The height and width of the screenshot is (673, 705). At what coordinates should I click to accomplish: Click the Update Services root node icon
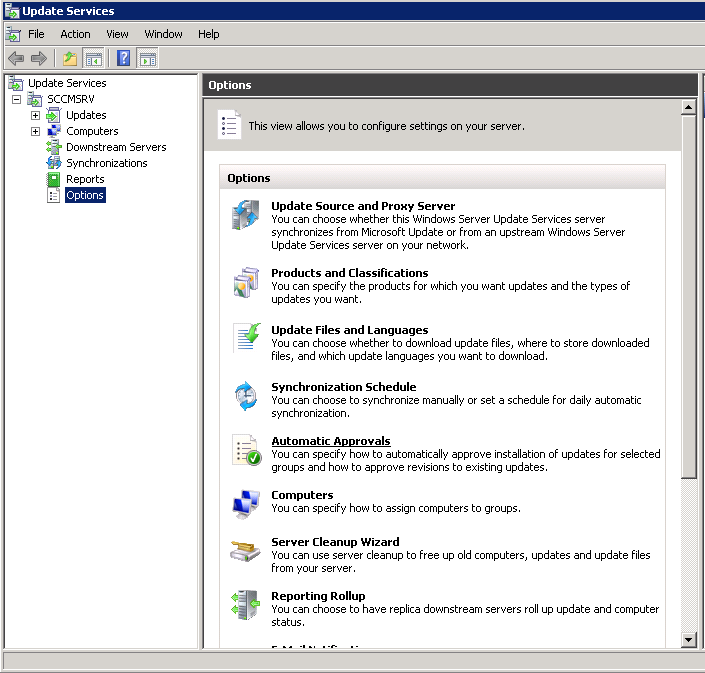(15, 83)
